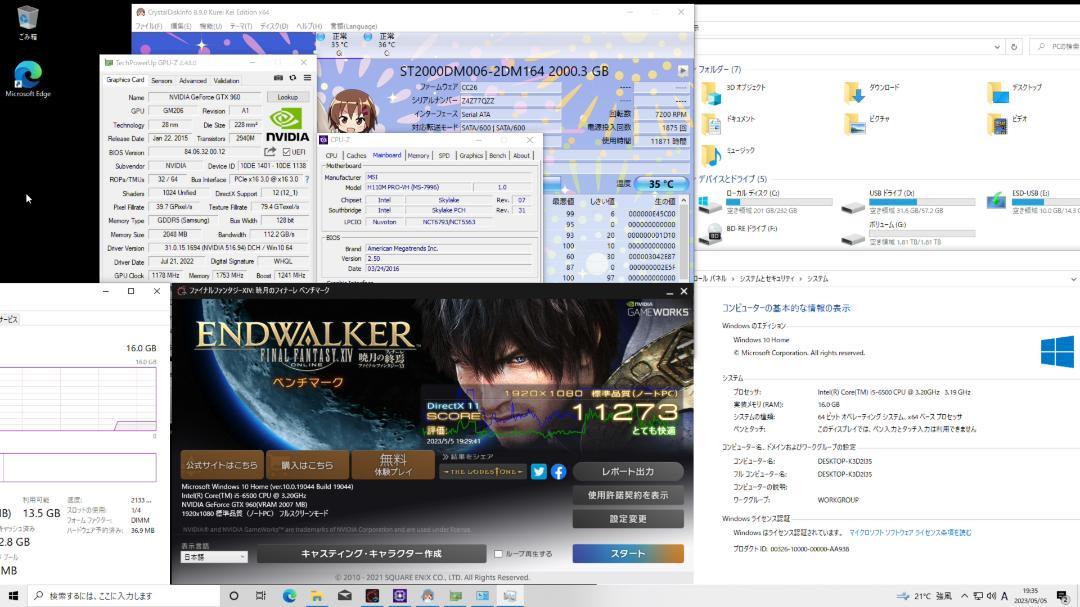Screen dimensions: 1080x607
Task: Share the benchmark result on Twitter
Action: 539,471
